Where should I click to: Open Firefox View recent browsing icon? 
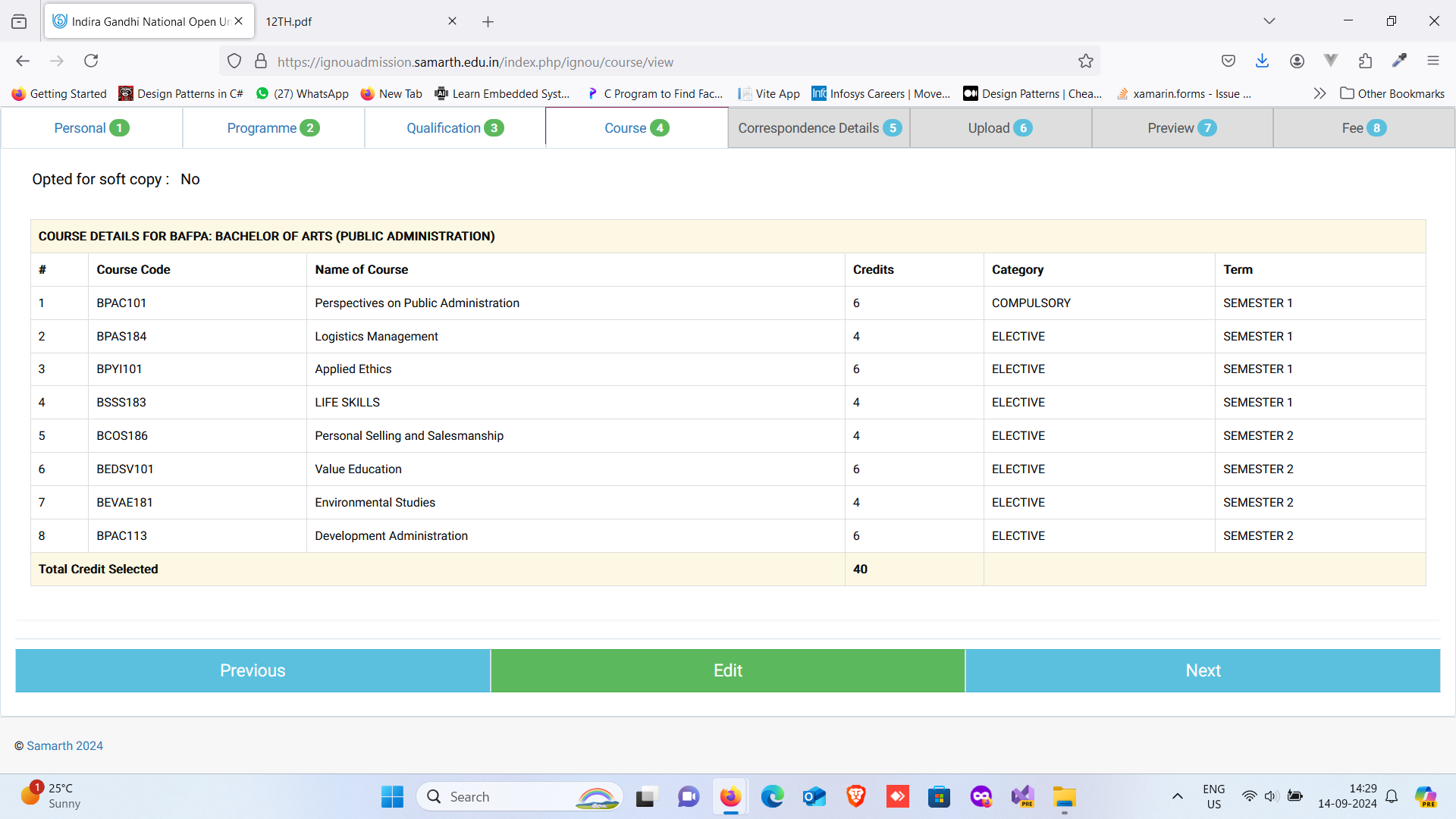19,22
